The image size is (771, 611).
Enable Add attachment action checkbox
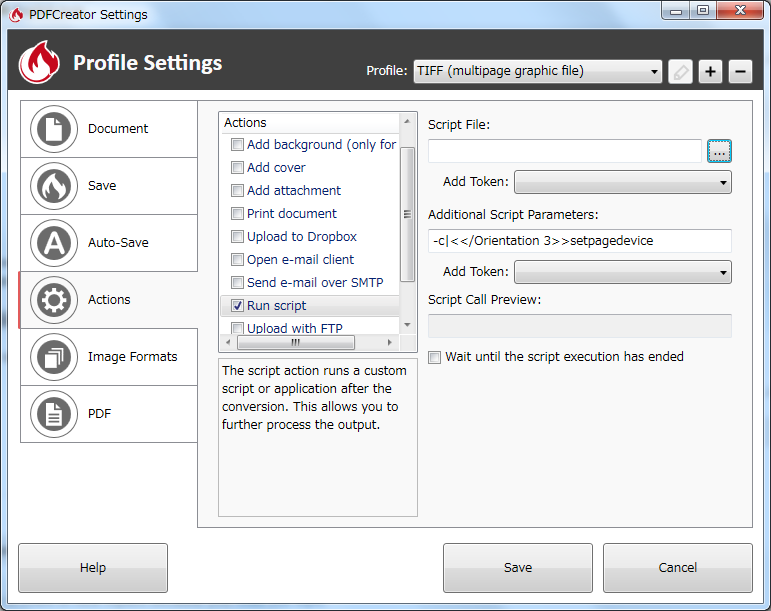[237, 191]
